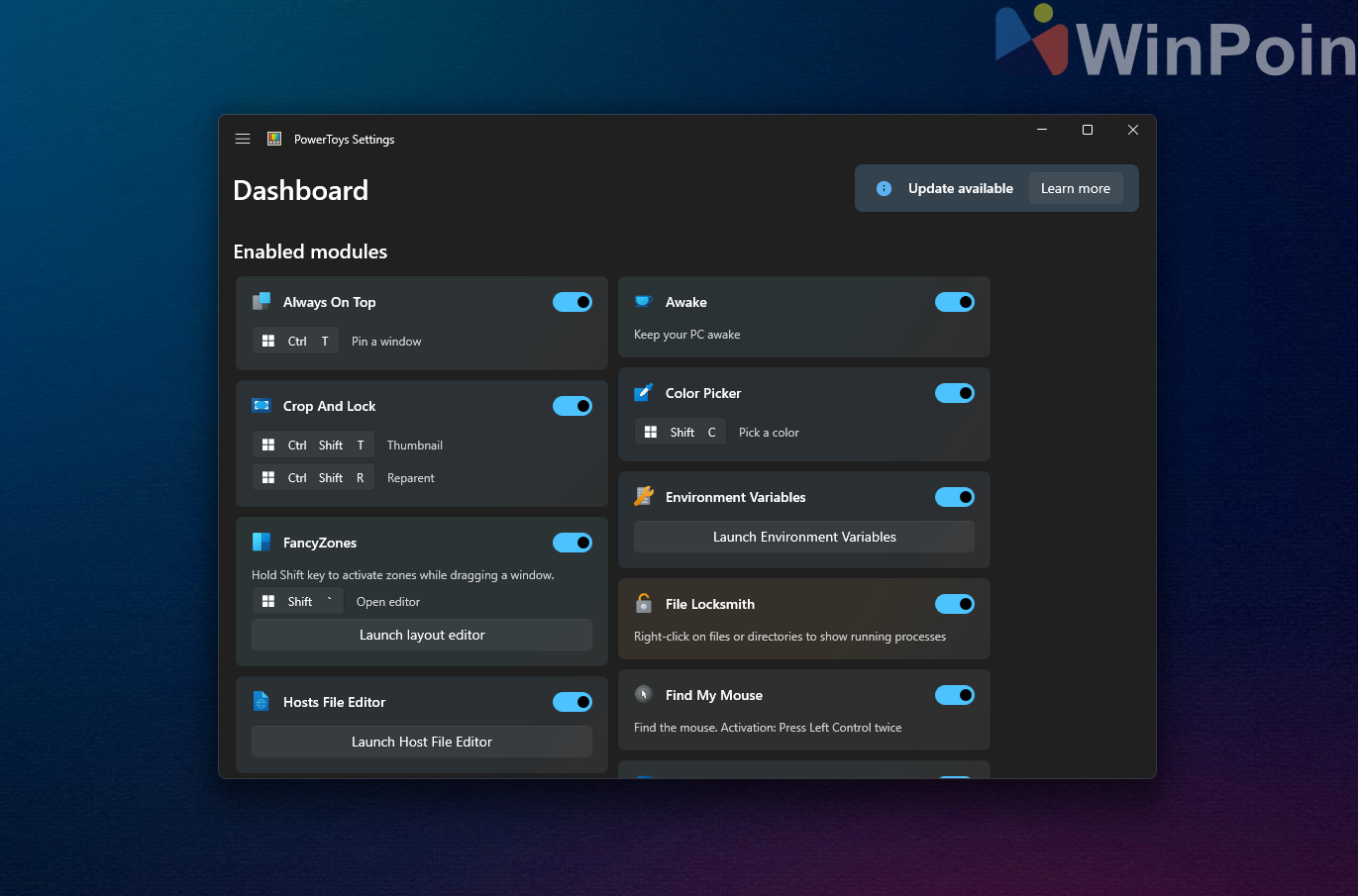Toggle Environment Variables module off
The height and width of the screenshot is (896, 1358).
click(955, 497)
